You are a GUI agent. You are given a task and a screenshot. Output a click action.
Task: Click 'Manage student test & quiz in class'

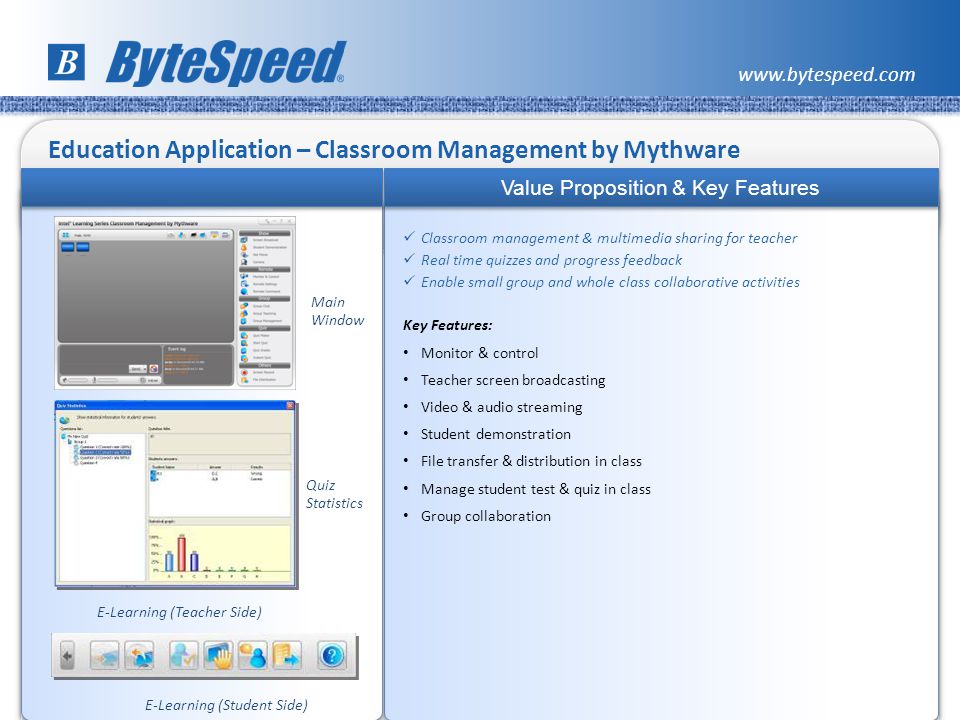coord(536,489)
